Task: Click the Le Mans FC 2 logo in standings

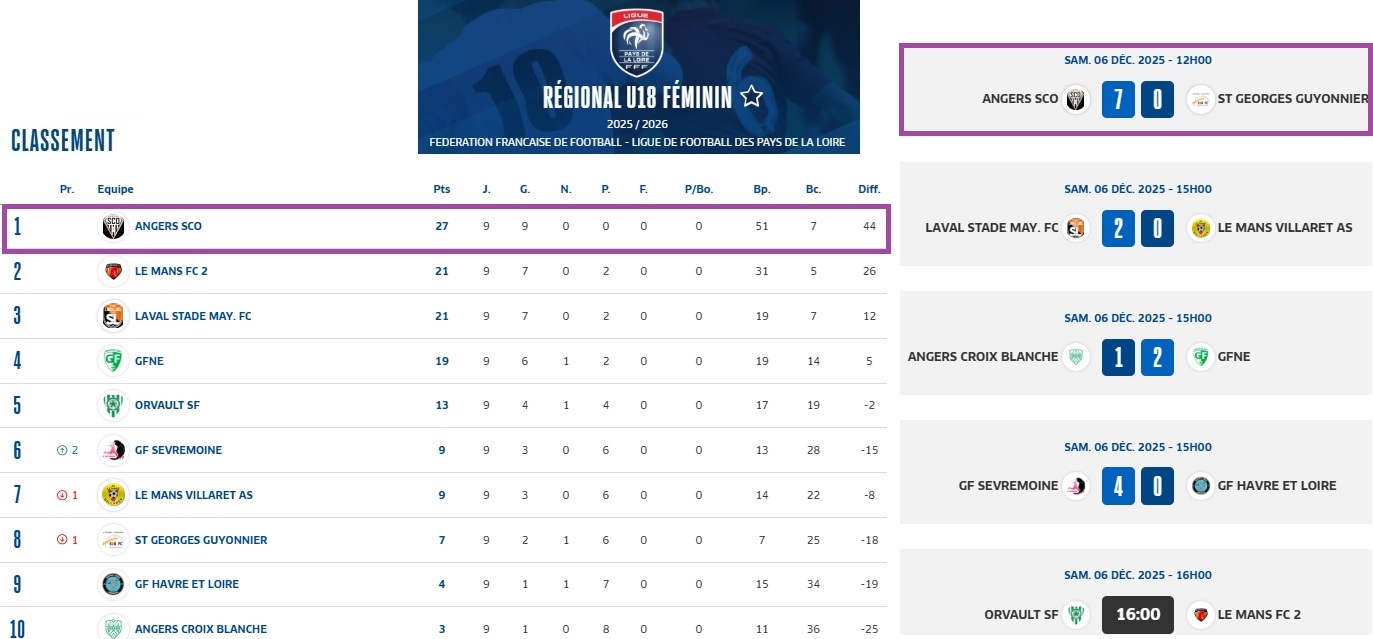Action: (x=114, y=271)
